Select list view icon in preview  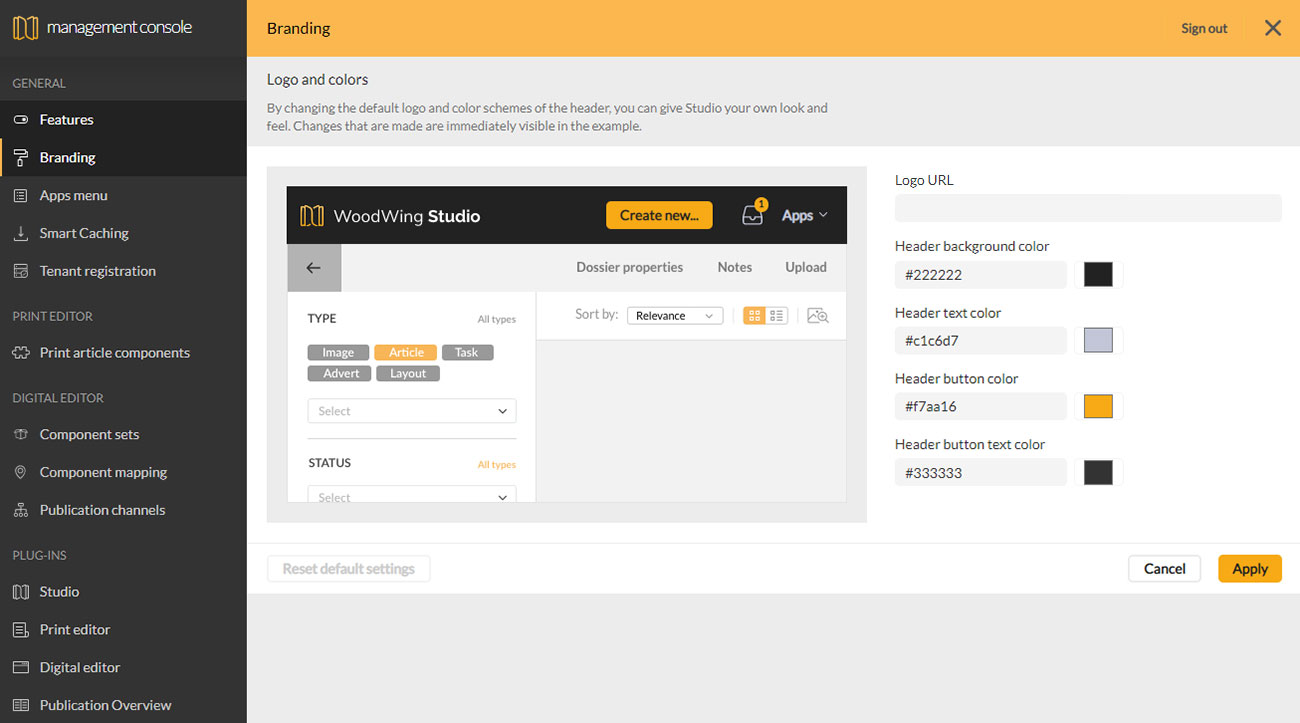pyautogui.click(x=777, y=316)
